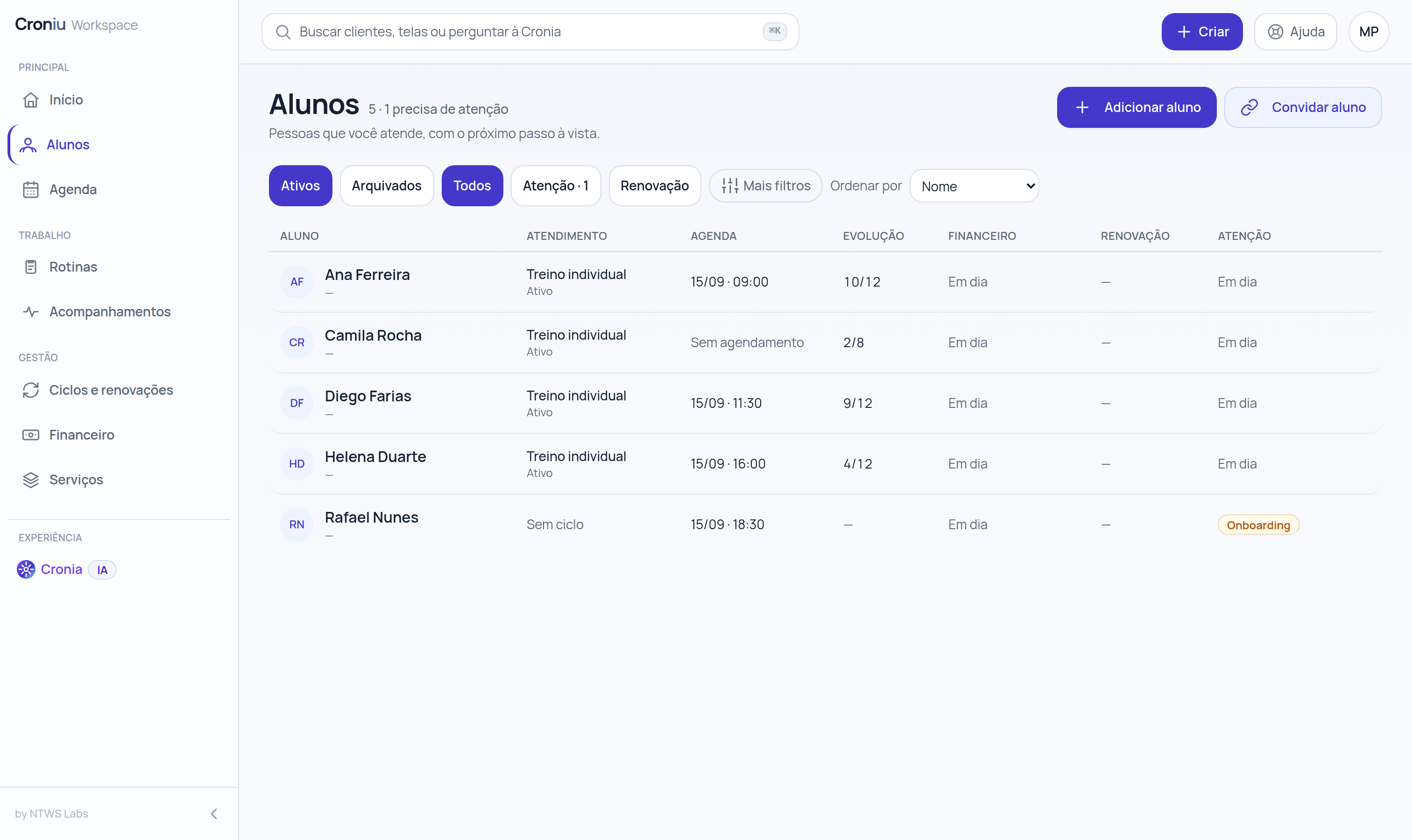Open Rafael Nunes student name
1412x840 pixels.
coord(372,518)
